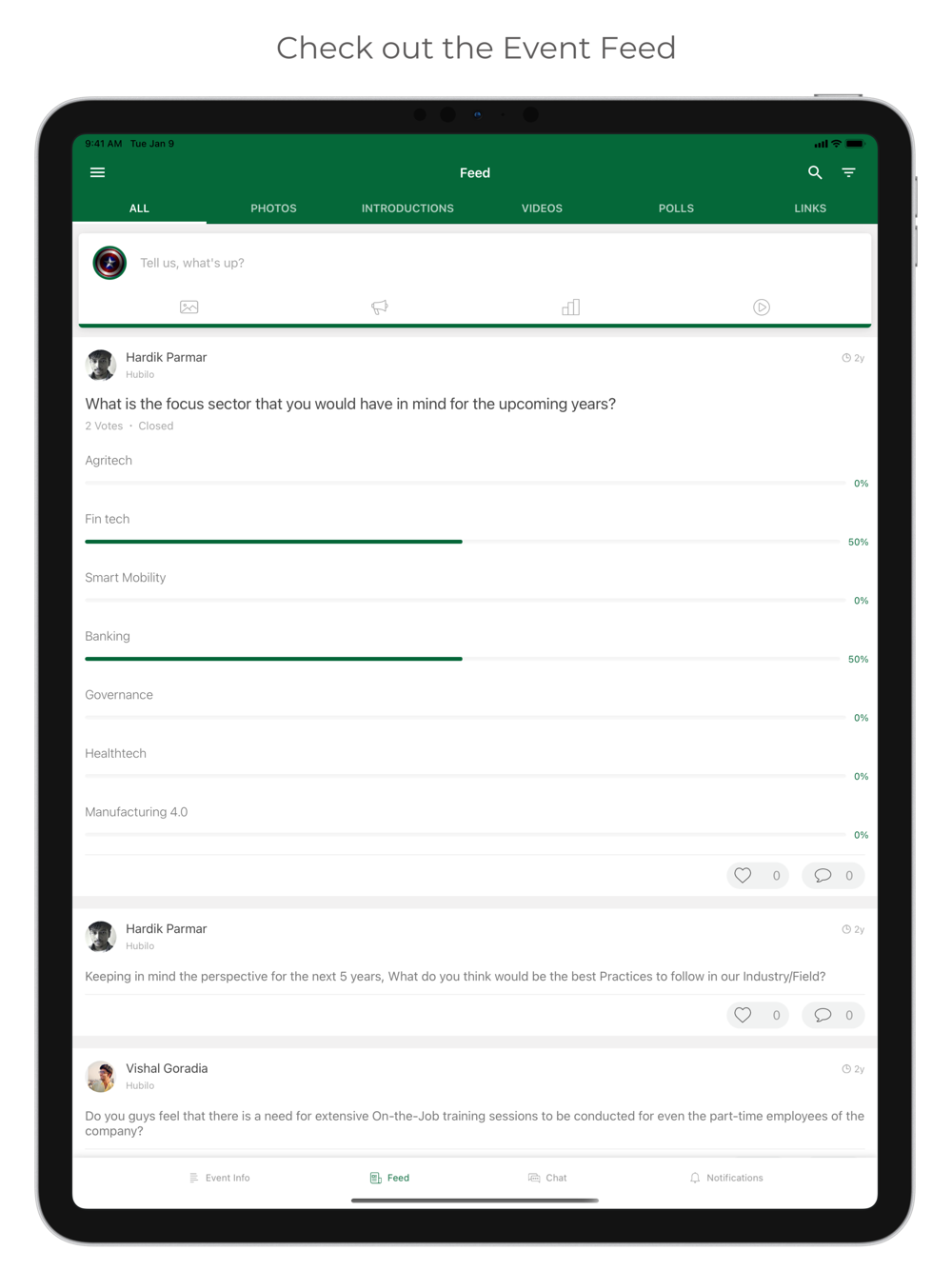Open comments on the focus sector poll
Viewport: 952px width, 1270px height.
coord(833,875)
